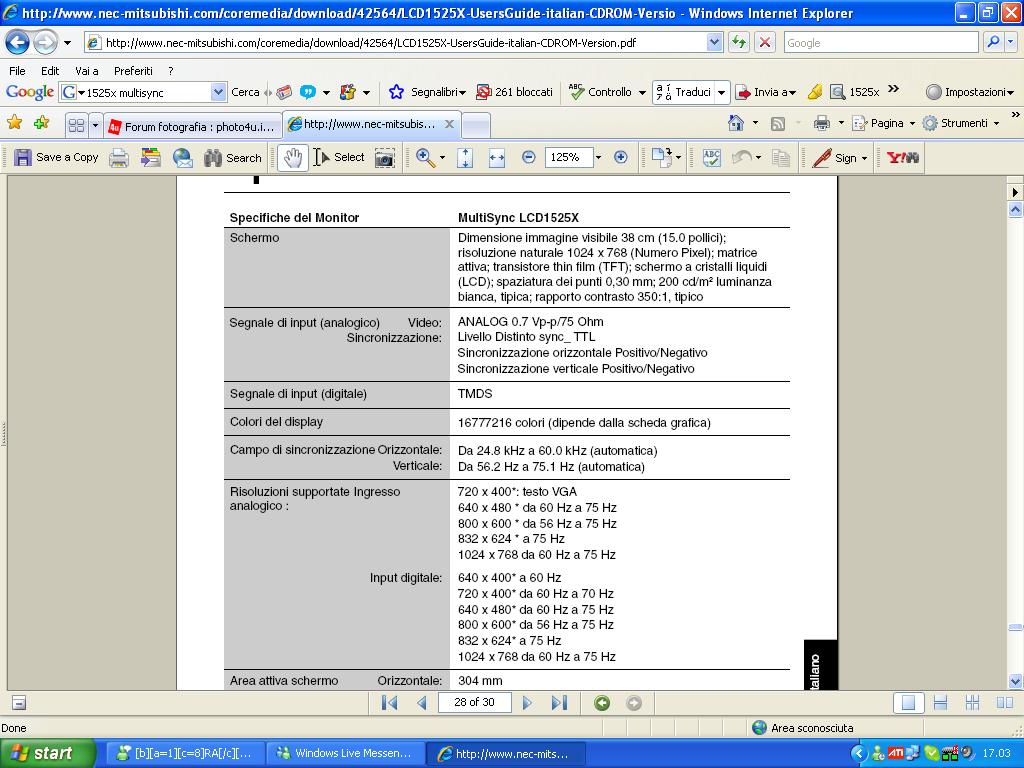Click the Add to Favorites icon
Screen dimensions: 1024x768
41,123
